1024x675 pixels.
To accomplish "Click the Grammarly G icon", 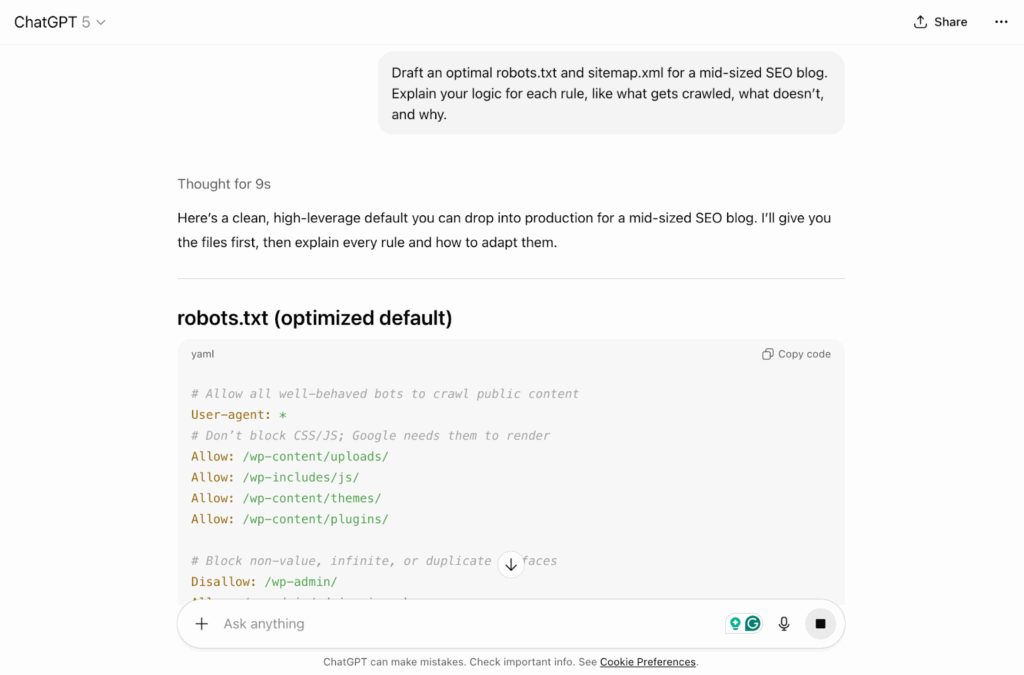I will pos(753,624).
